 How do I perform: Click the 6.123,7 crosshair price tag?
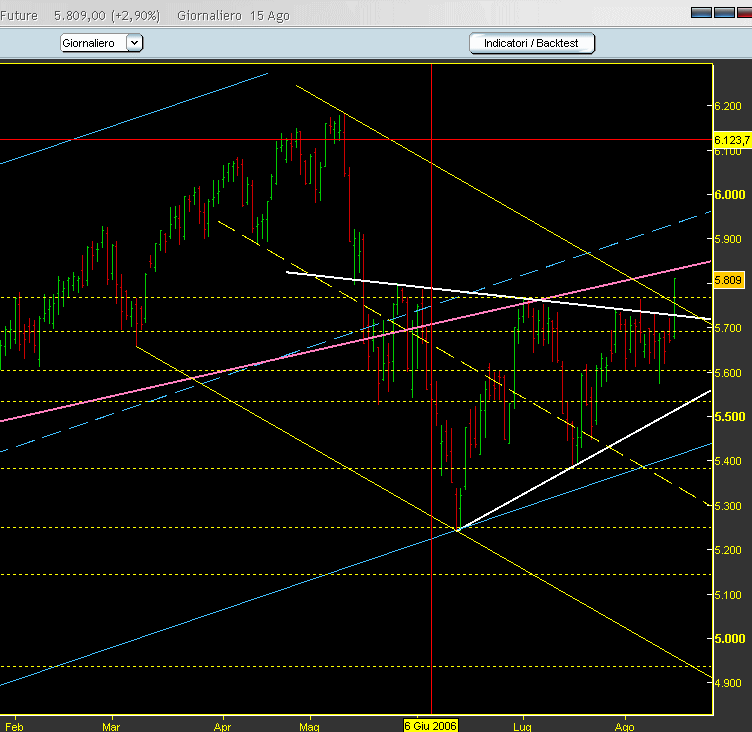(x=732, y=140)
